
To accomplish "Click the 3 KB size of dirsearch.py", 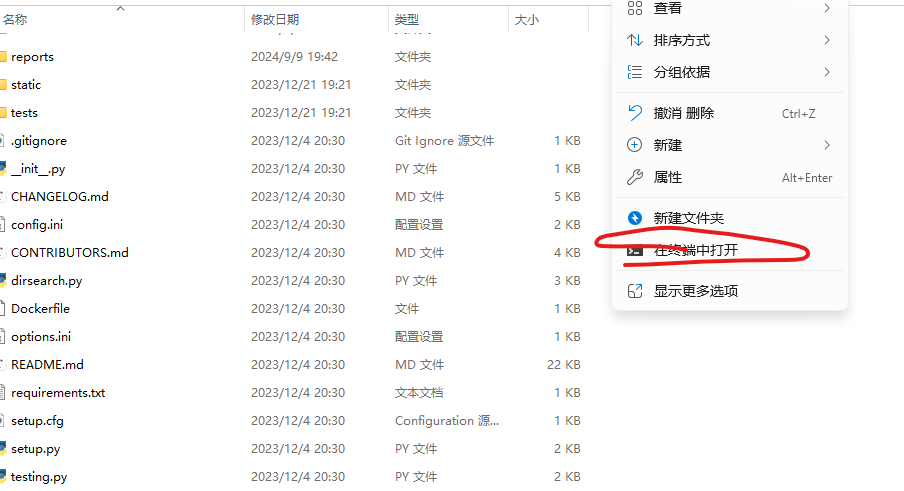I will coord(567,281).
